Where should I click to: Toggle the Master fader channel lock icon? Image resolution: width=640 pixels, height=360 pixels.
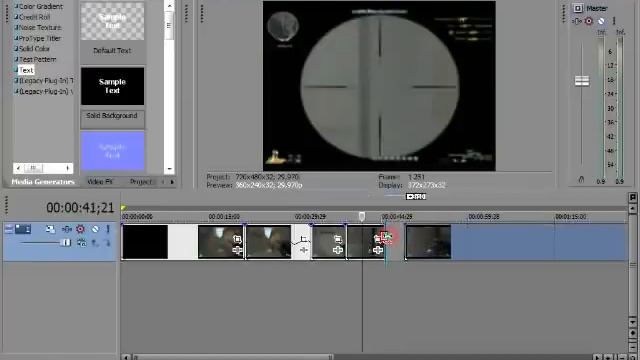581,179
